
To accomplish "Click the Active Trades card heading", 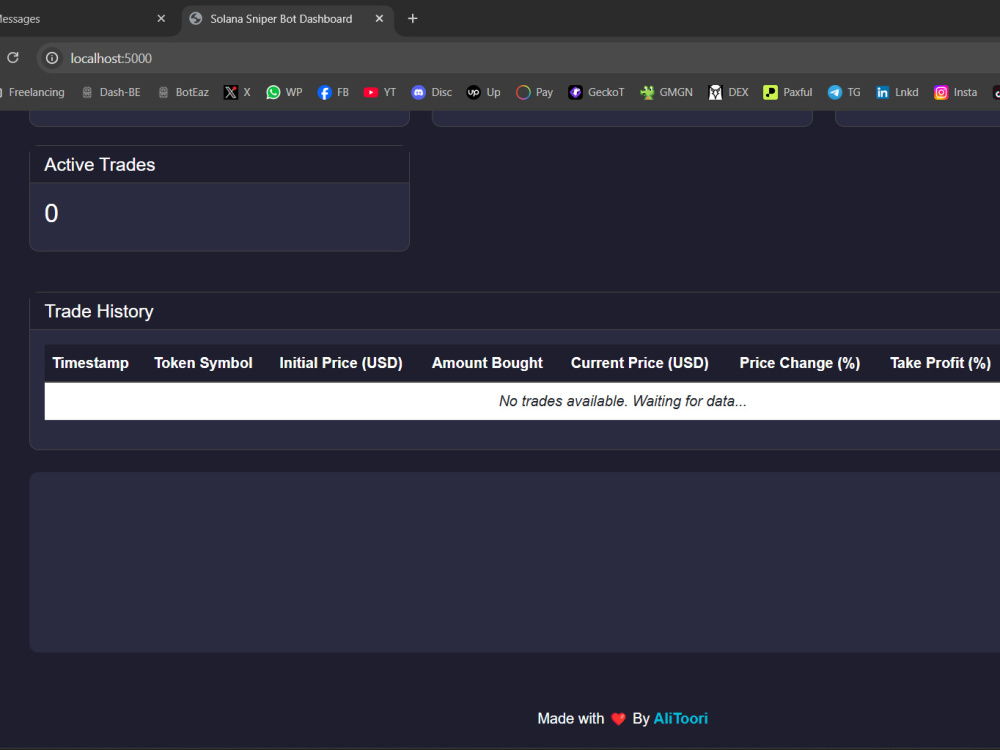I will (99, 165).
